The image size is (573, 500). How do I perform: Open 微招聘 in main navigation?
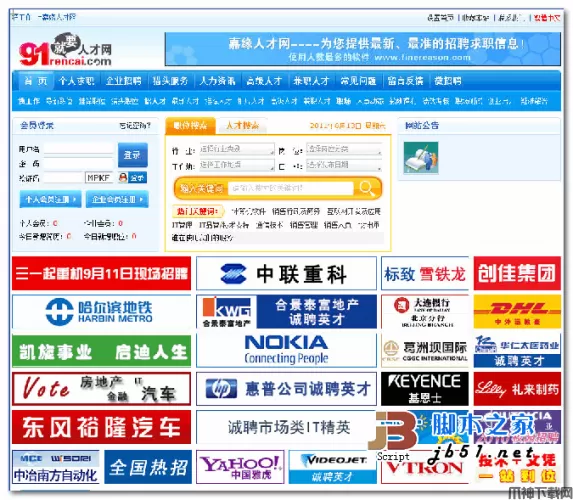(x=448, y=81)
